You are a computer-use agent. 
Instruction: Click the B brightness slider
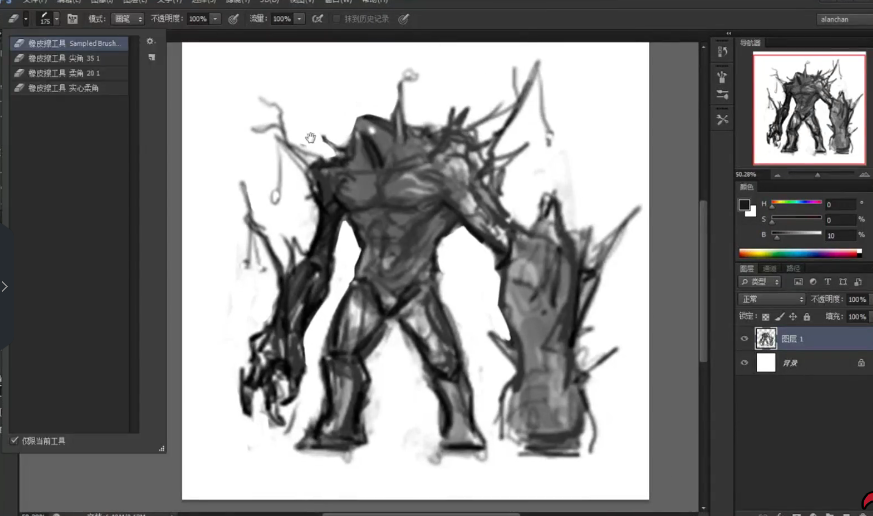click(x=796, y=234)
